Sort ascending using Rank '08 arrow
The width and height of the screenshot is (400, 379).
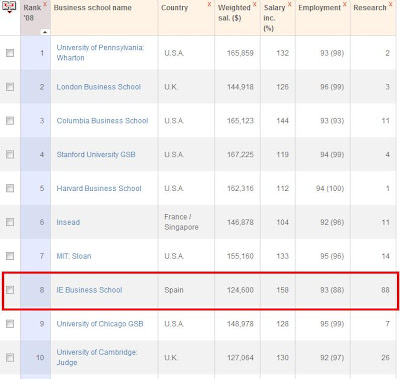coord(44,32)
